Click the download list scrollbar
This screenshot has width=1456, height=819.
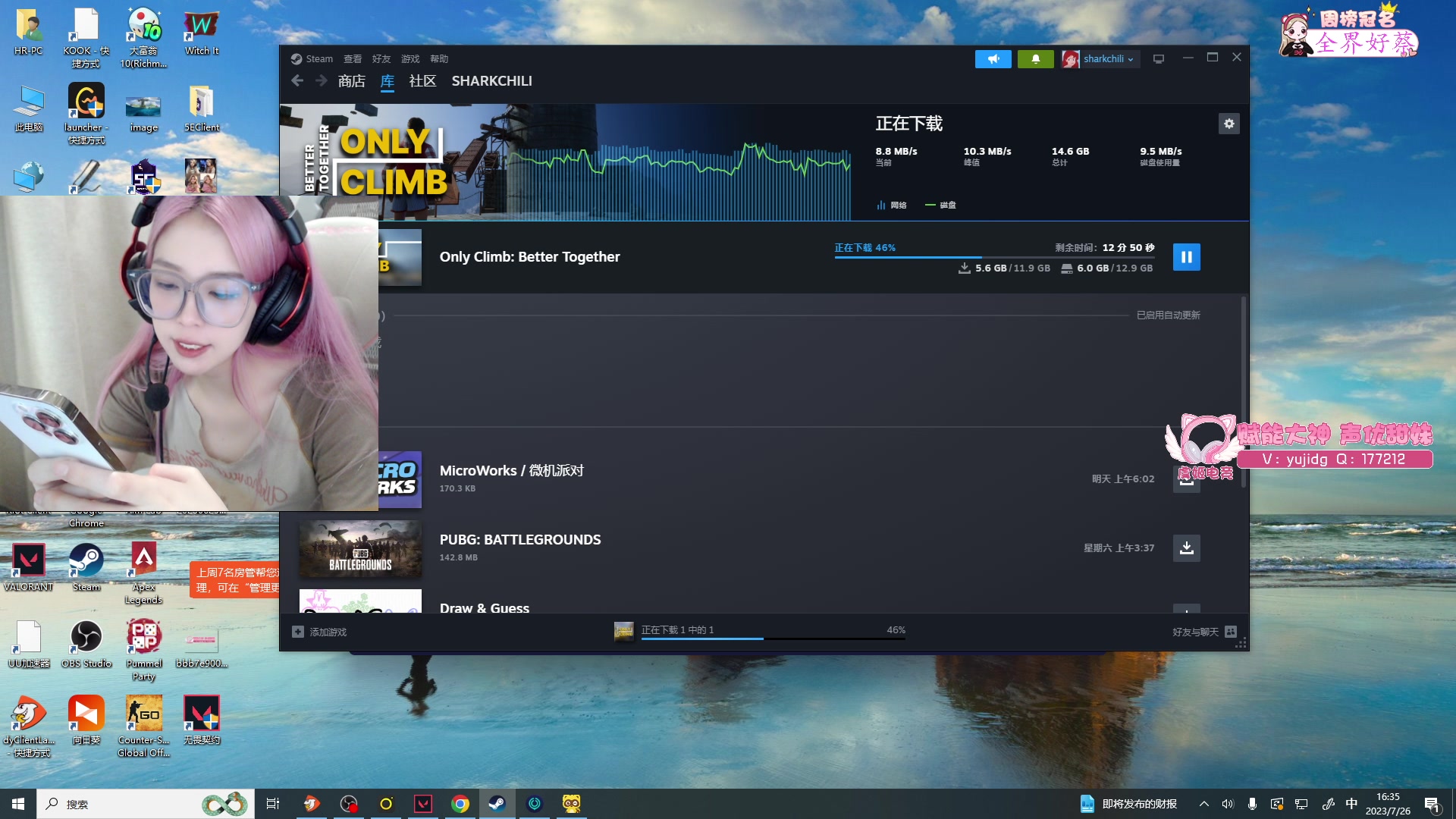pos(1244,391)
